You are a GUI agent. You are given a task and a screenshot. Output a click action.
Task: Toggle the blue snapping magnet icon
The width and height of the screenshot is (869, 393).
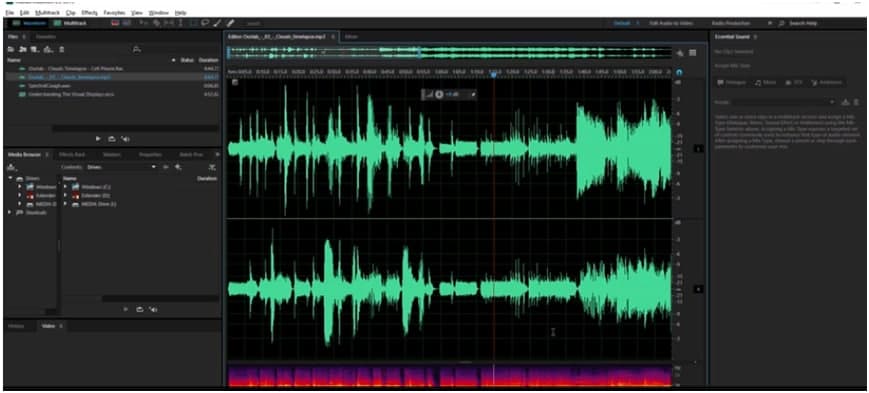[679, 72]
